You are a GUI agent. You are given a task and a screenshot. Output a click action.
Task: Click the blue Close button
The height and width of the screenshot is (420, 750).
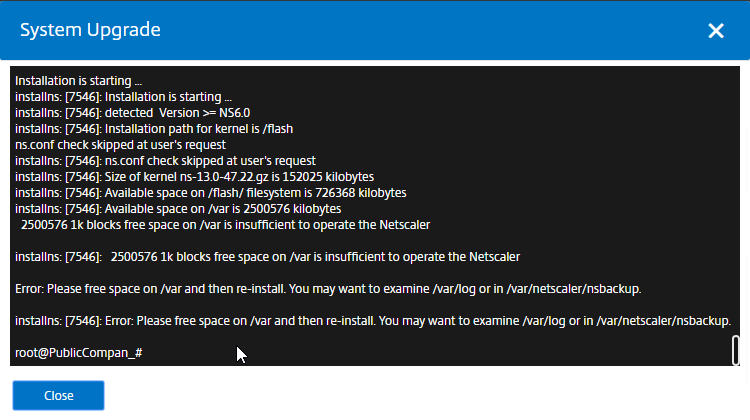pos(58,396)
